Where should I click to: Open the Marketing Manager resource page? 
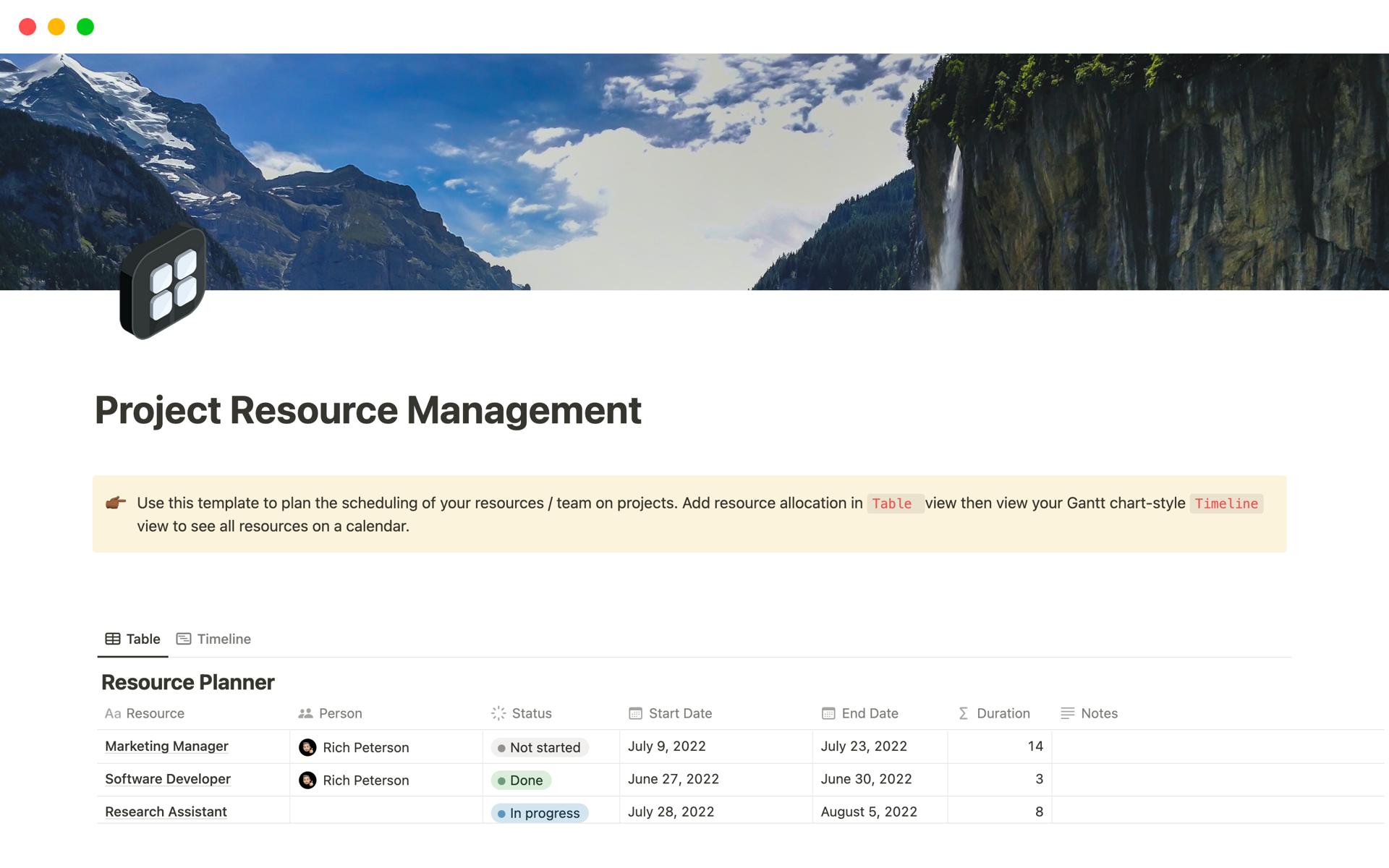pos(166,746)
